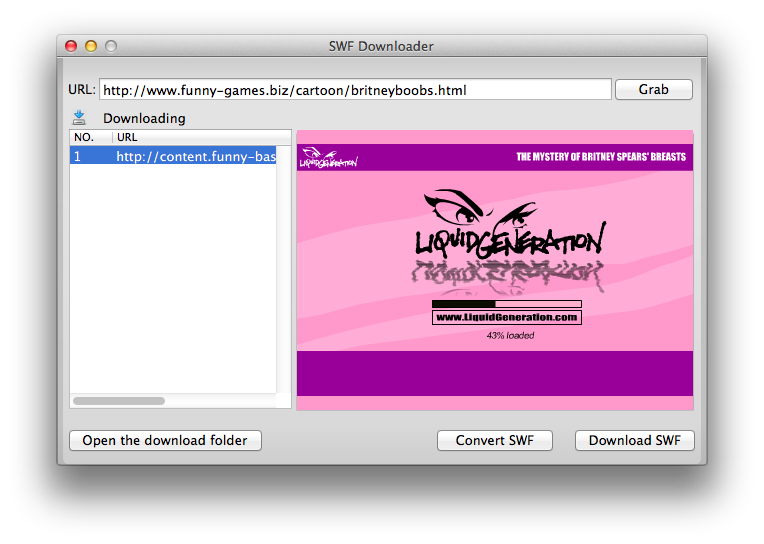Click the NO. column header

pyautogui.click(x=91, y=137)
